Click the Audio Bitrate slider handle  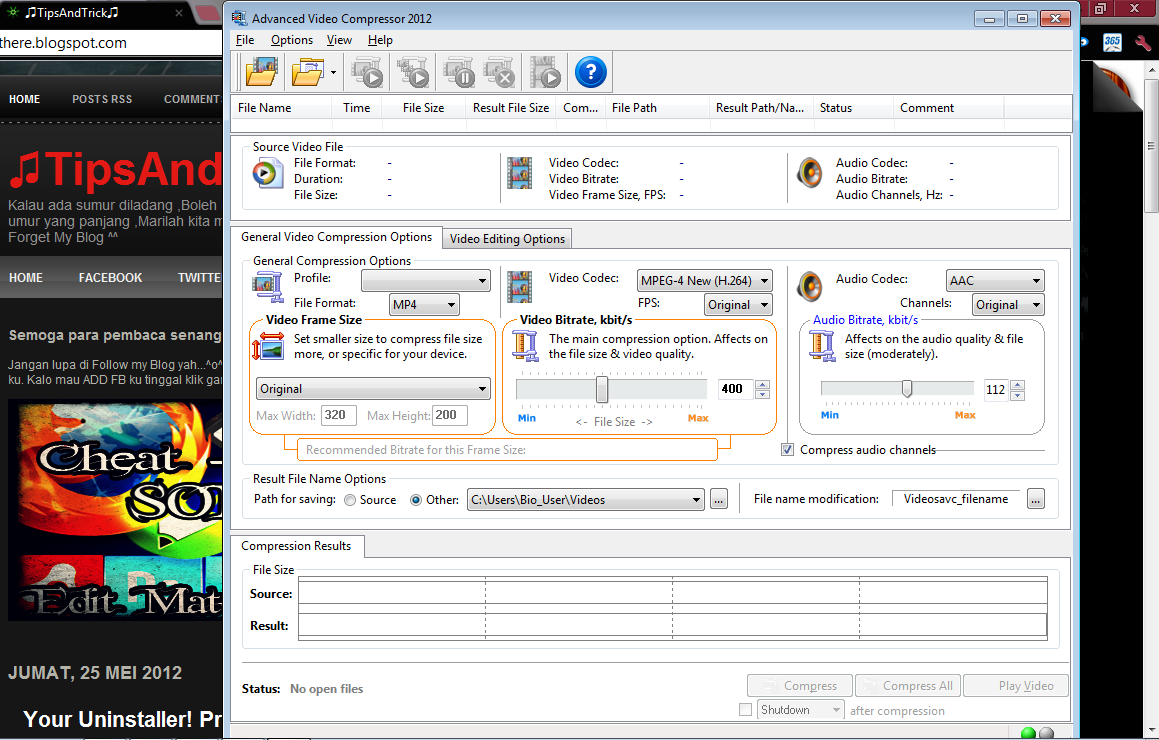[907, 389]
